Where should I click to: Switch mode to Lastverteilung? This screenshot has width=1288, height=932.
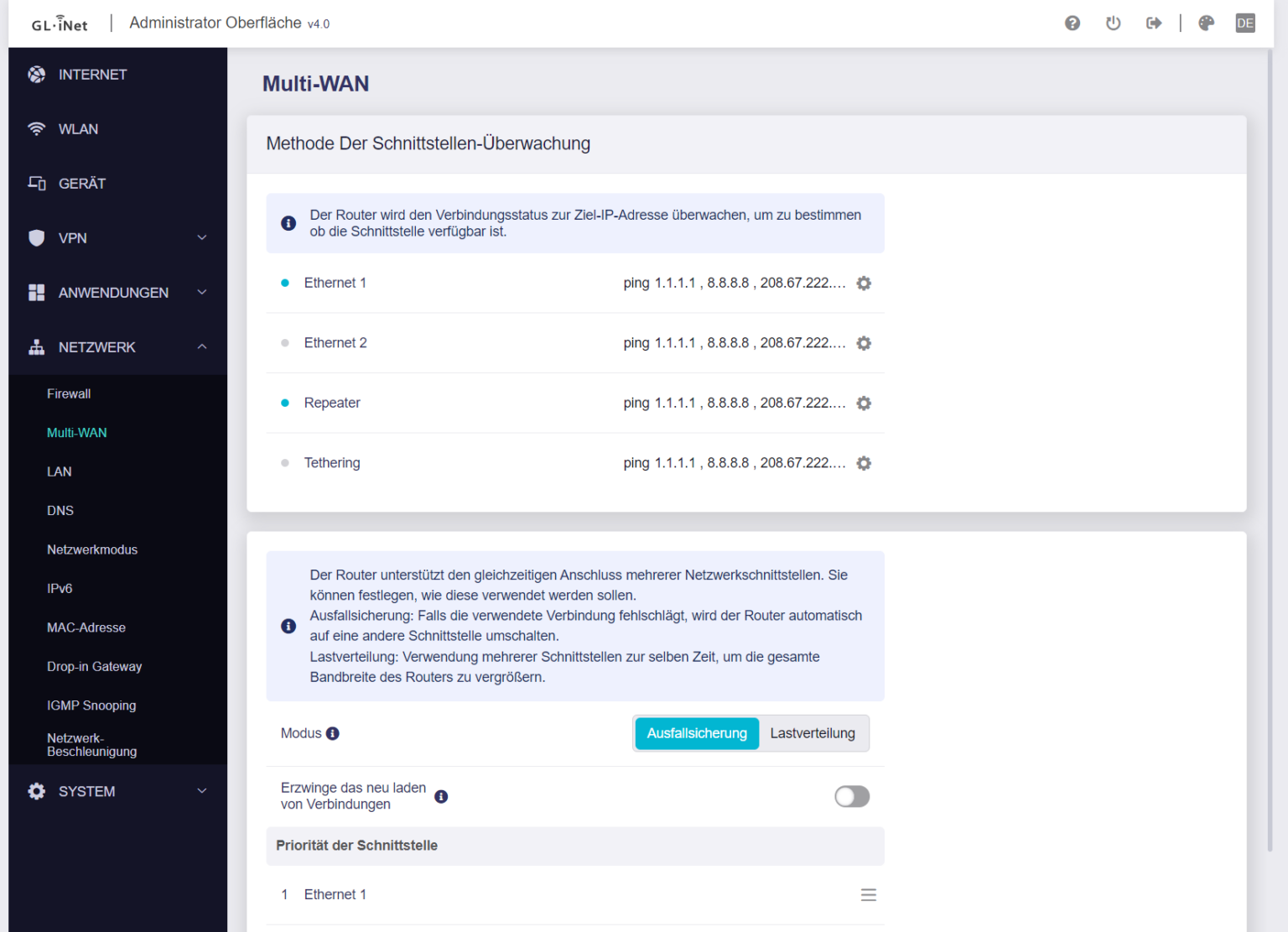click(812, 733)
